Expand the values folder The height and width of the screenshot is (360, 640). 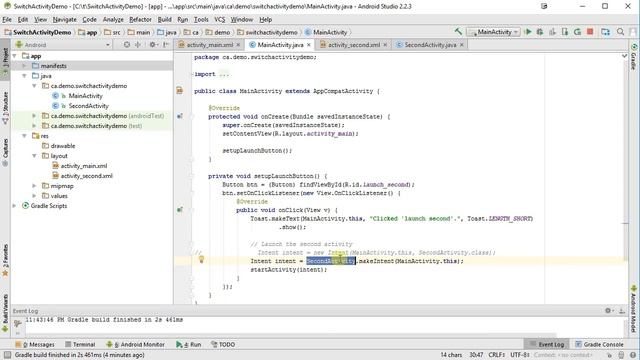tap(34, 196)
